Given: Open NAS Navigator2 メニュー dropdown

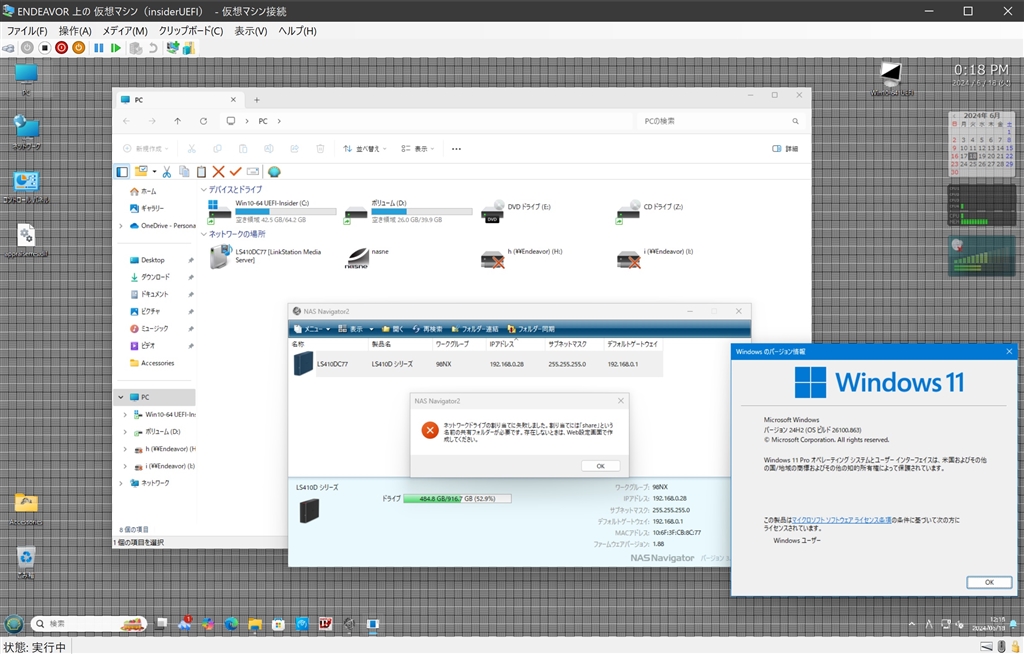Looking at the screenshot, I should click(312, 329).
